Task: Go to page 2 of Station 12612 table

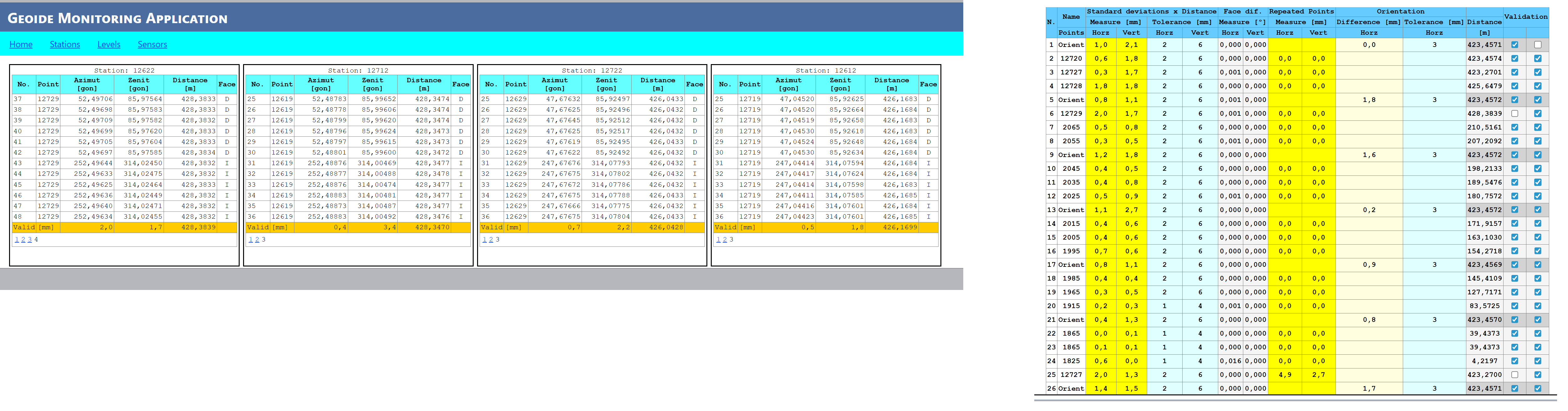Action: point(724,239)
